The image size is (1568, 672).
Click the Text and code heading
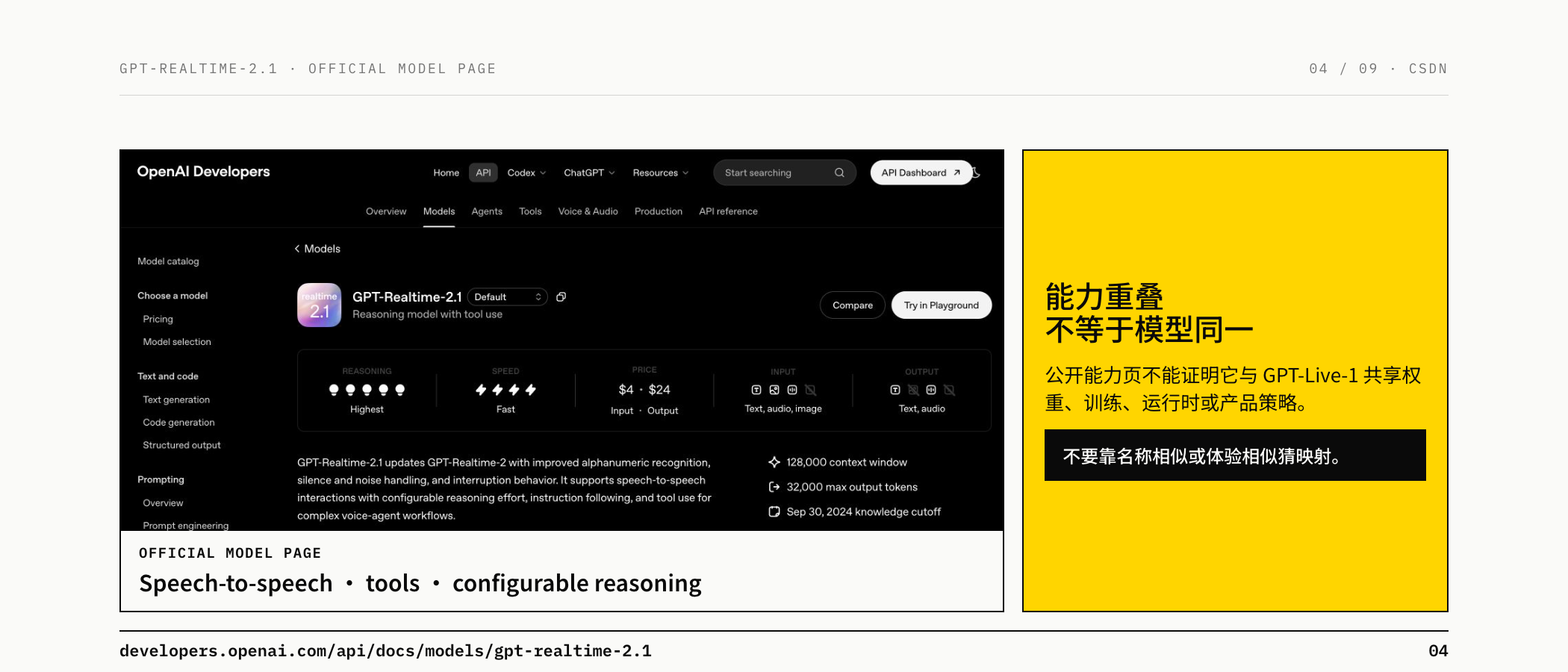(x=168, y=376)
